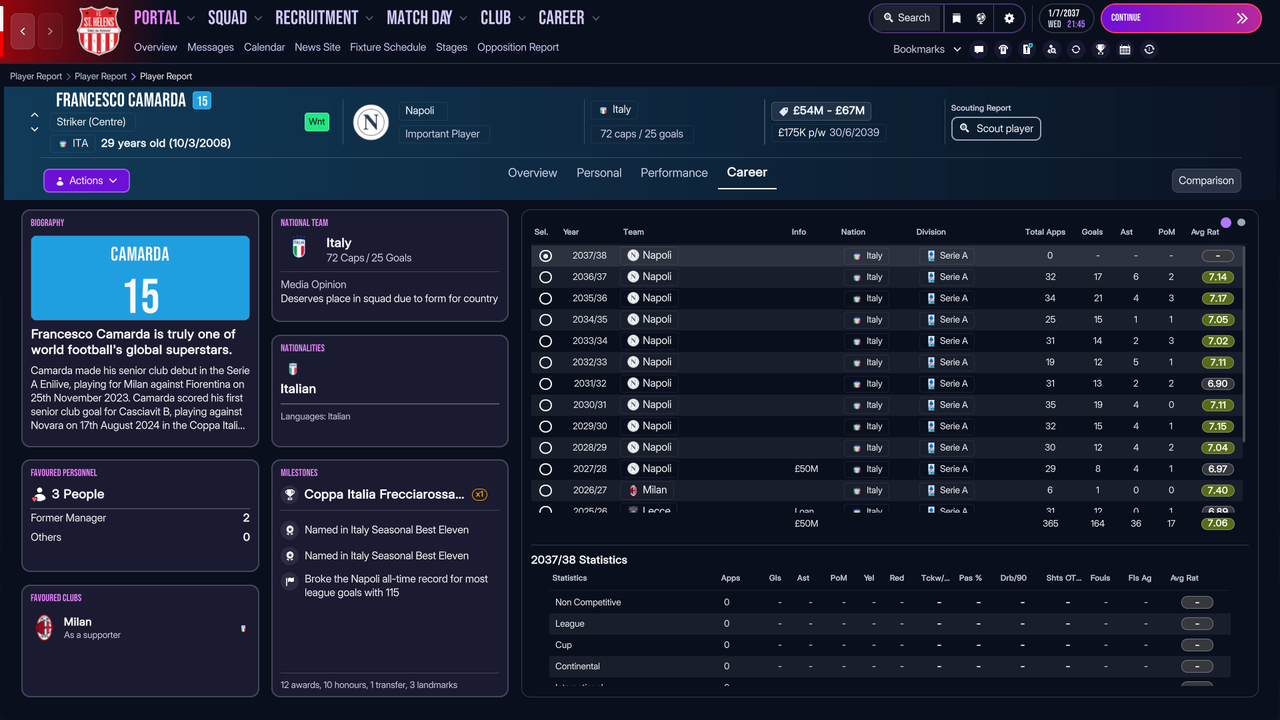Click the up chevron beside player name
This screenshot has height=720, width=1280.
(x=35, y=116)
